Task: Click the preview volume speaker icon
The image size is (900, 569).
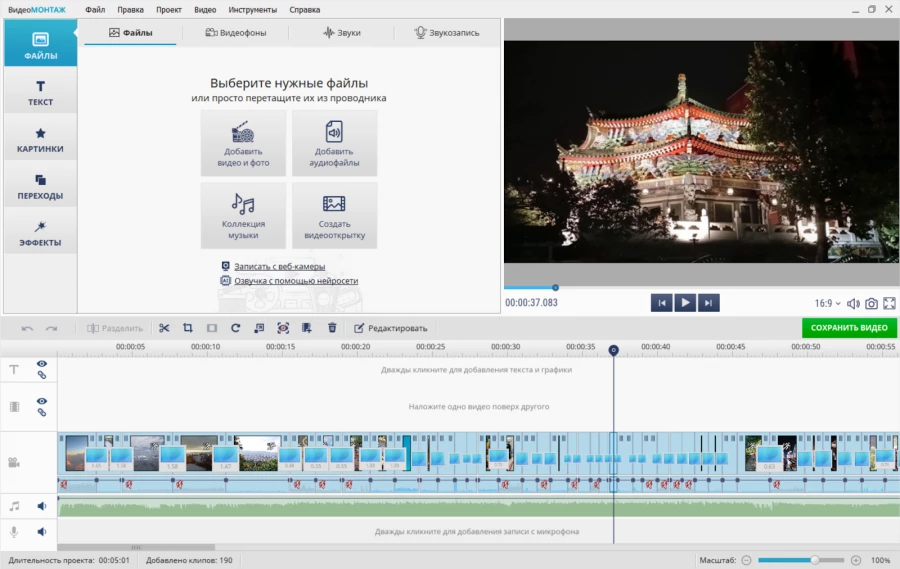Action: click(854, 303)
